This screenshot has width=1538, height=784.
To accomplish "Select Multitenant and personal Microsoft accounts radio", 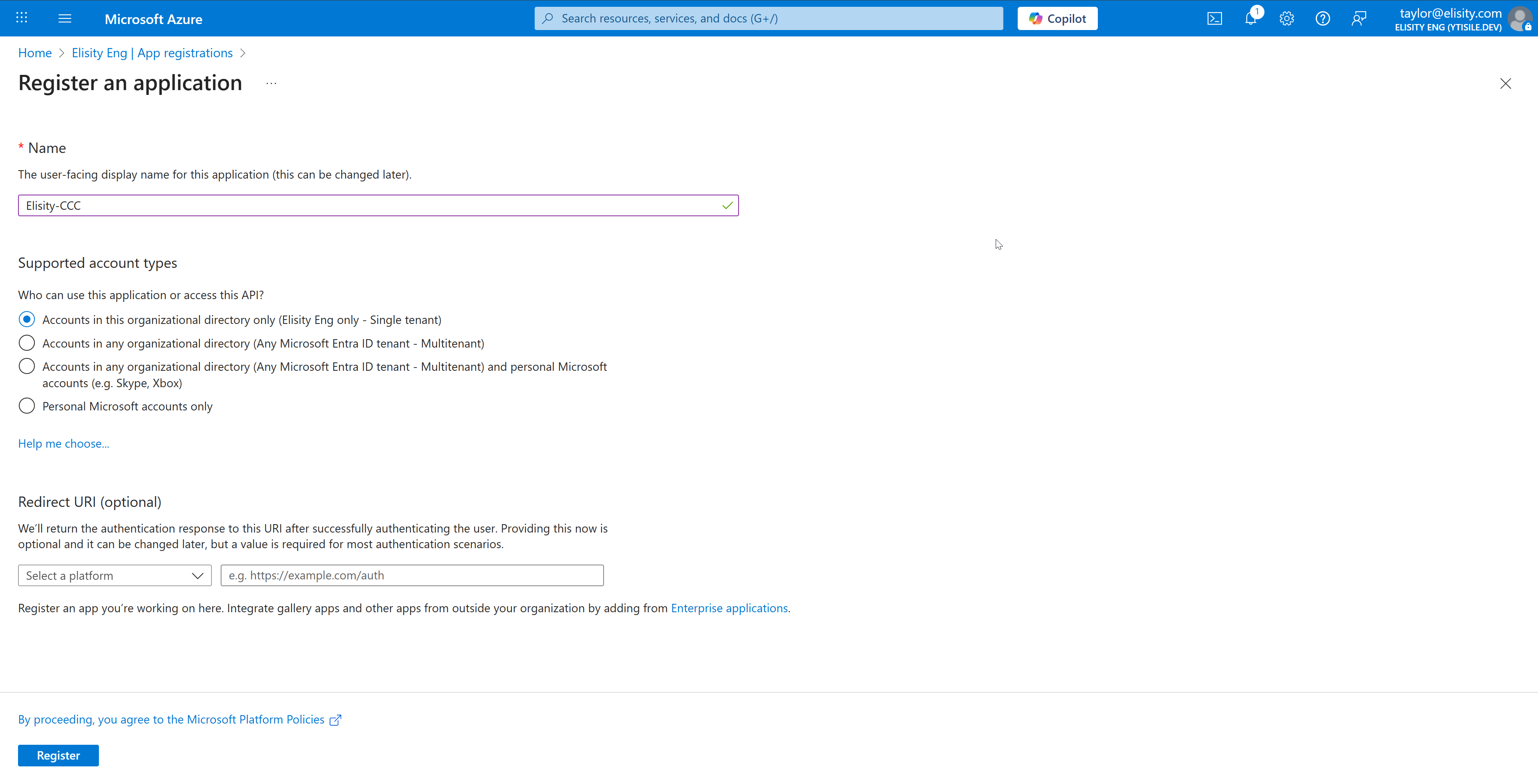I will pos(27,366).
